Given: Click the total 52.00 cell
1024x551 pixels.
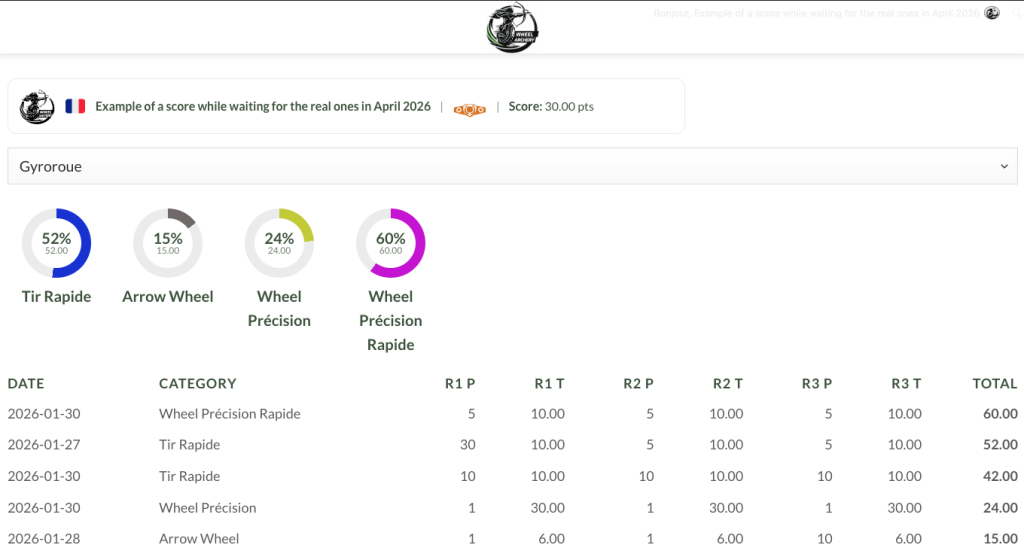Looking at the screenshot, I should pos(1000,445).
